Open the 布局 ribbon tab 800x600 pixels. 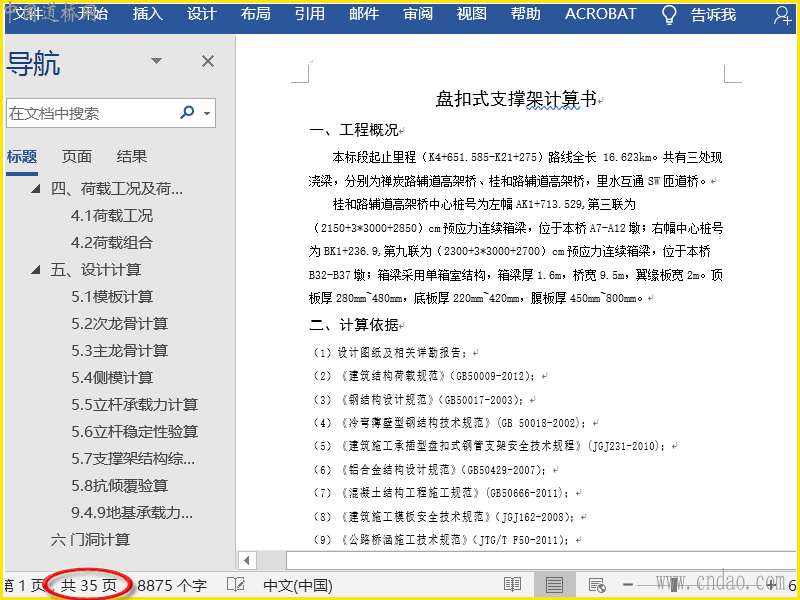click(256, 14)
